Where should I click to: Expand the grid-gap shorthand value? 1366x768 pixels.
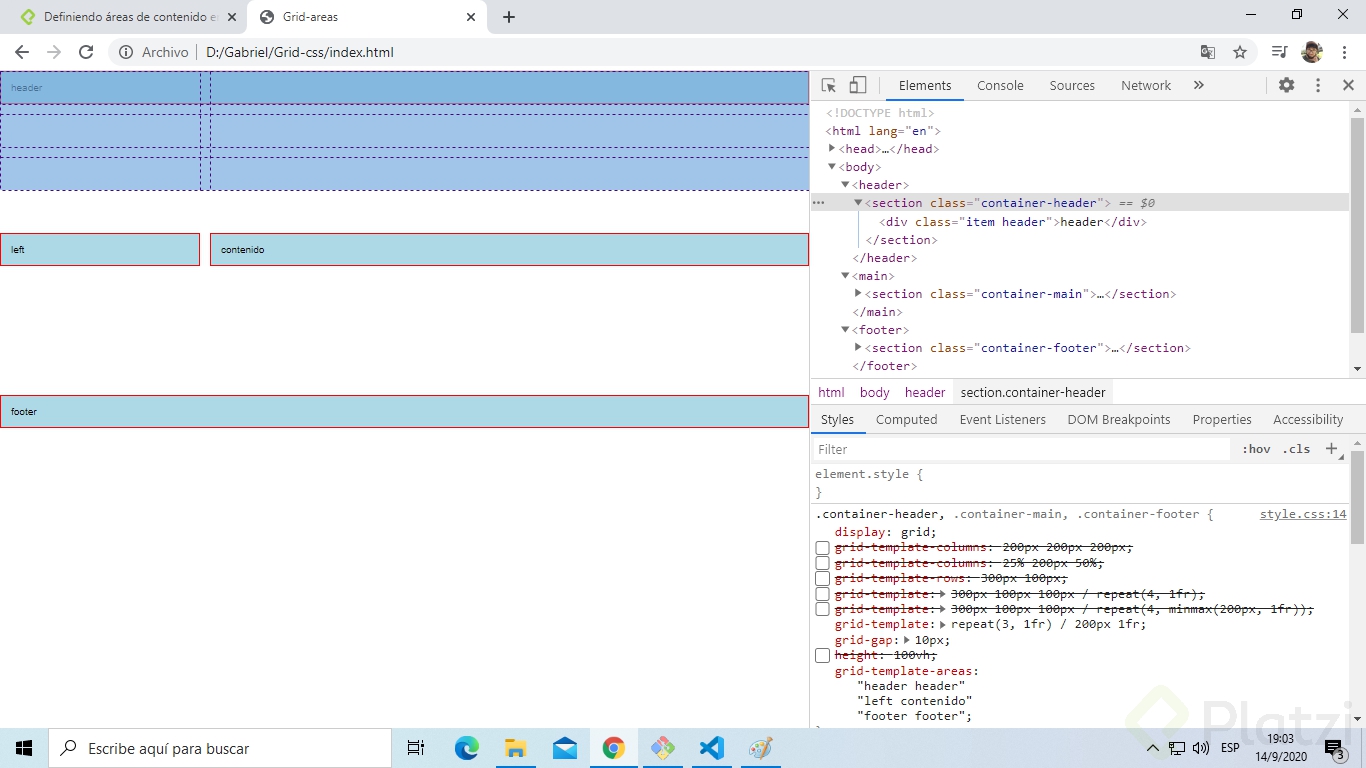click(907, 640)
